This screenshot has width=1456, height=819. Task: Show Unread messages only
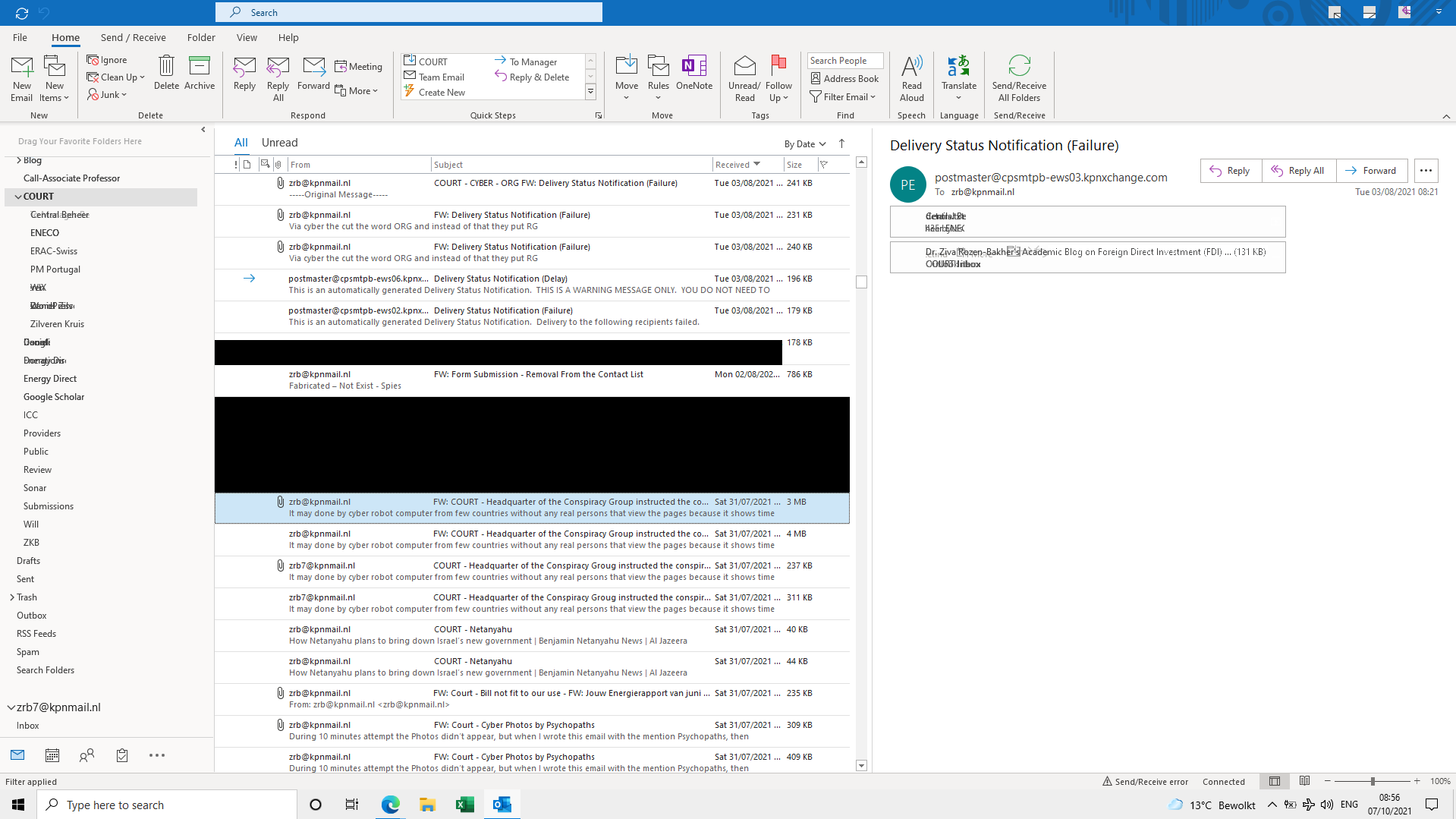coord(279,143)
